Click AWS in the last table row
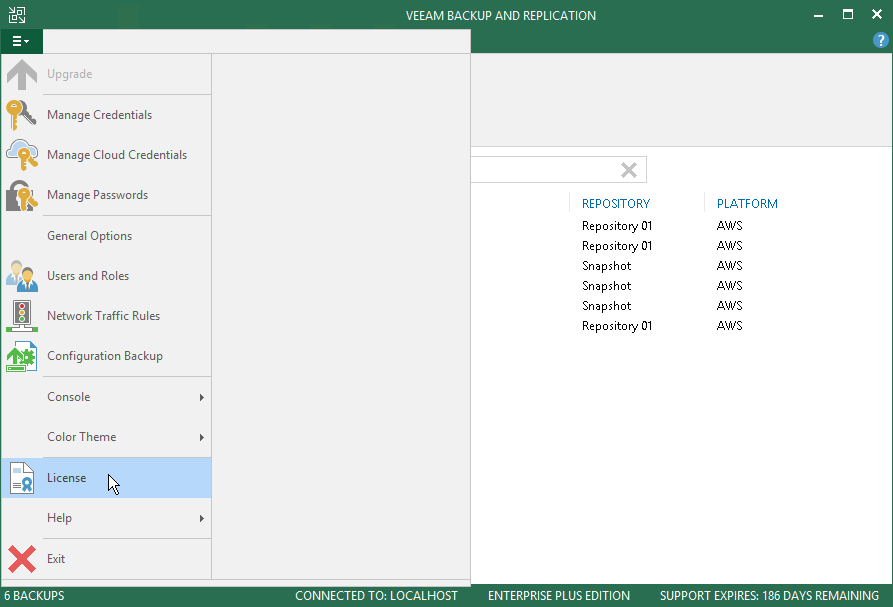The height and width of the screenshot is (607, 893). click(x=730, y=326)
